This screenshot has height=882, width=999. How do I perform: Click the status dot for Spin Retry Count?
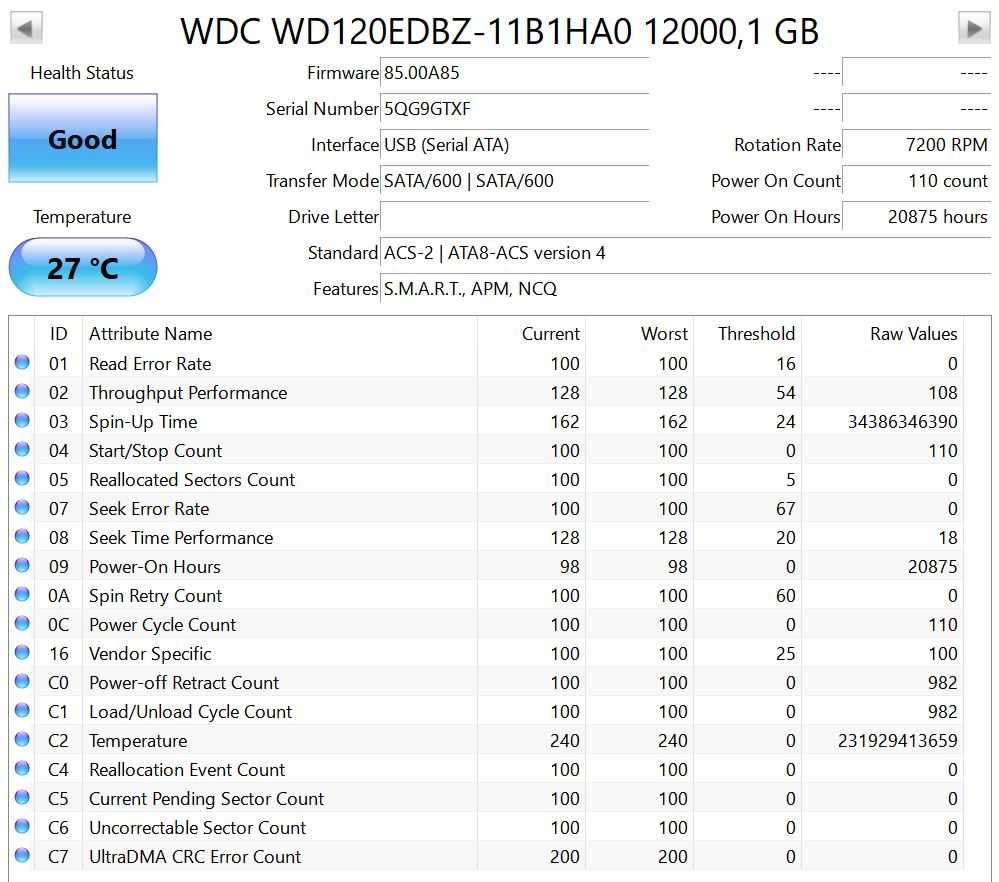click(x=22, y=594)
